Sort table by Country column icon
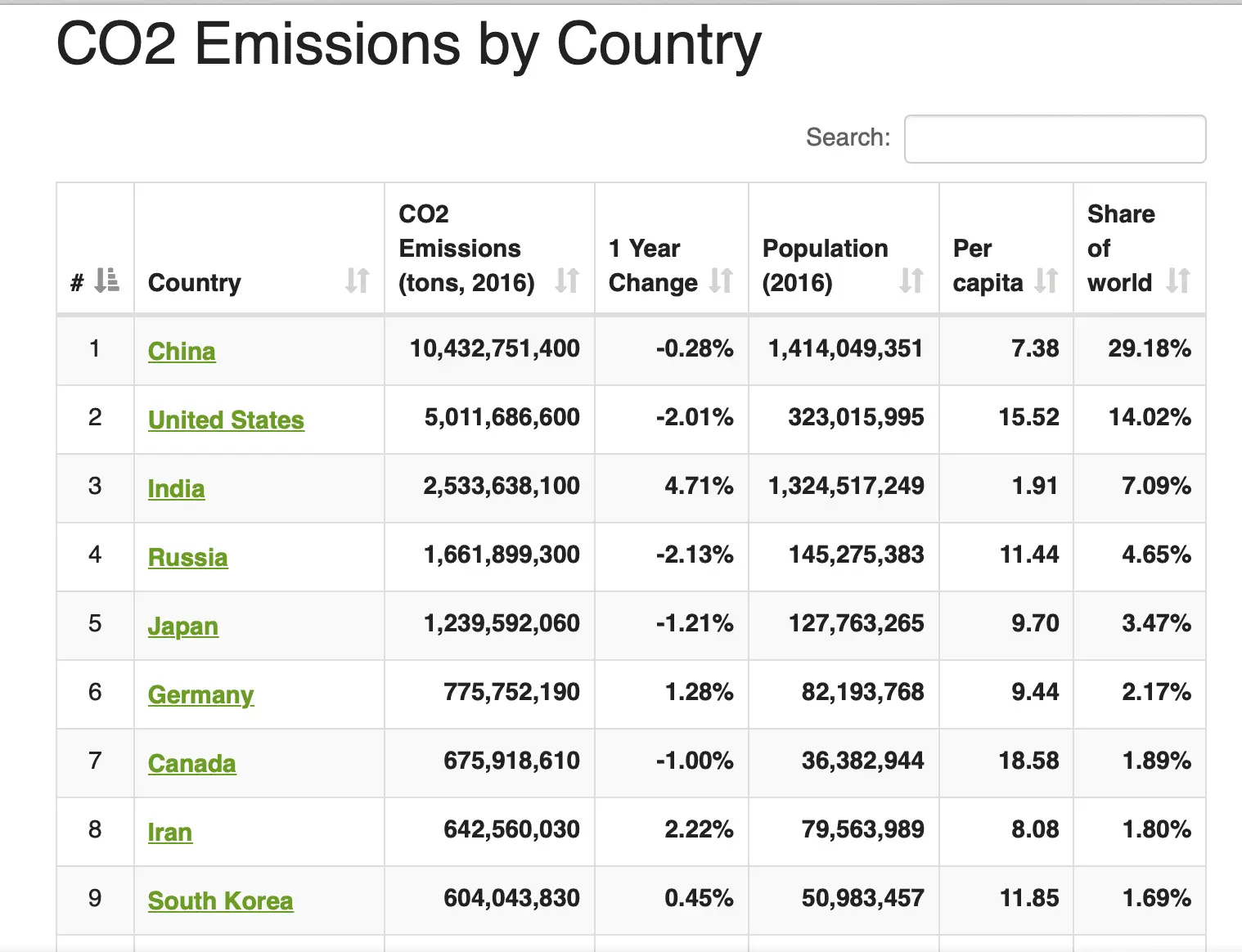This screenshot has height=952, width=1242. point(357,281)
